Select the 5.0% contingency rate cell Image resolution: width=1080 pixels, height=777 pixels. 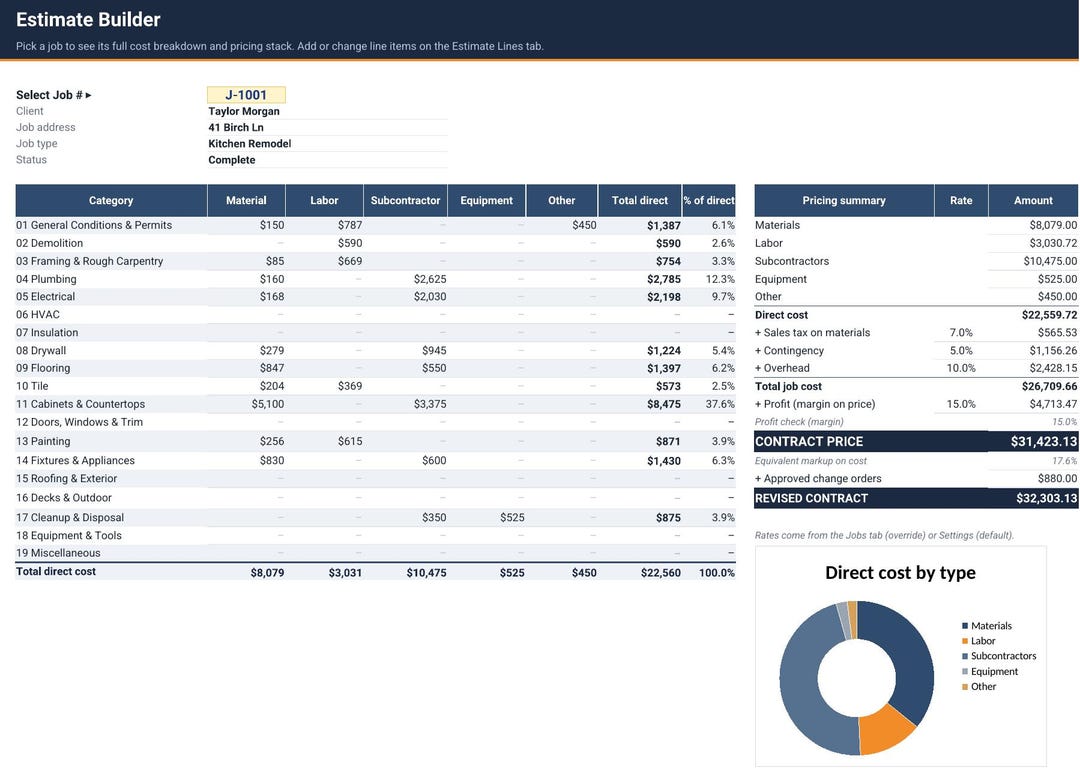click(961, 350)
